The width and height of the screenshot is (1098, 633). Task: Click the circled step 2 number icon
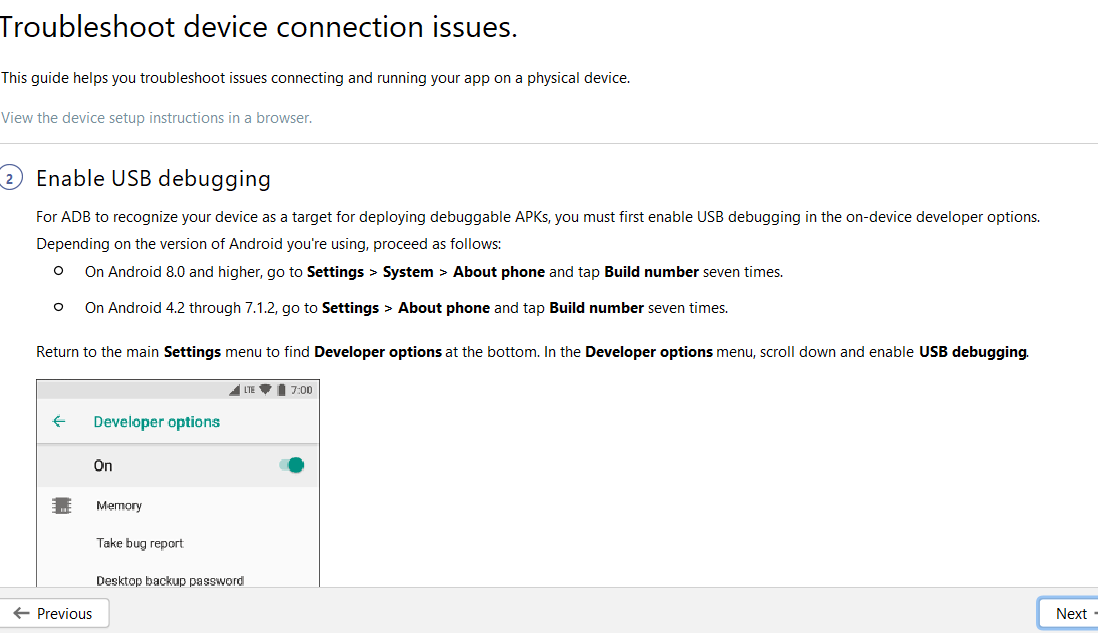[10, 179]
